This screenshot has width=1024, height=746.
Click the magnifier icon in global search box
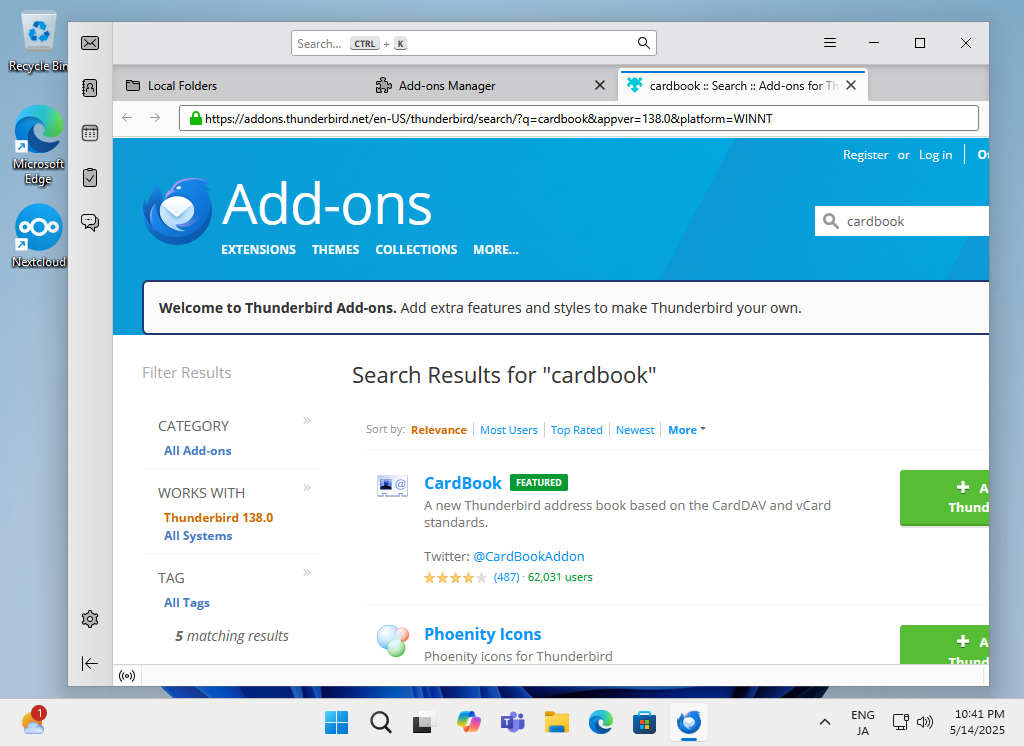point(643,43)
